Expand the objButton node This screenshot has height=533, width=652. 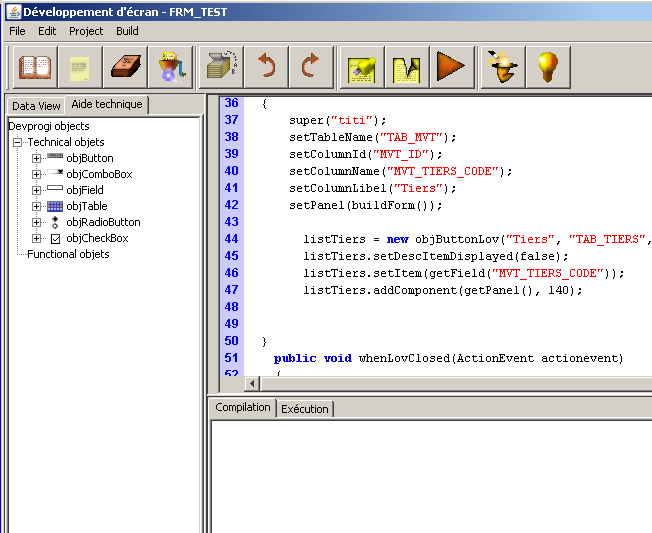[x=37, y=158]
